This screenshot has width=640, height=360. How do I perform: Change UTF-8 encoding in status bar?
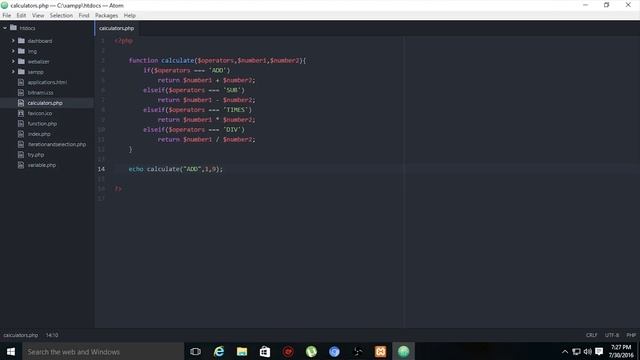[612, 335]
